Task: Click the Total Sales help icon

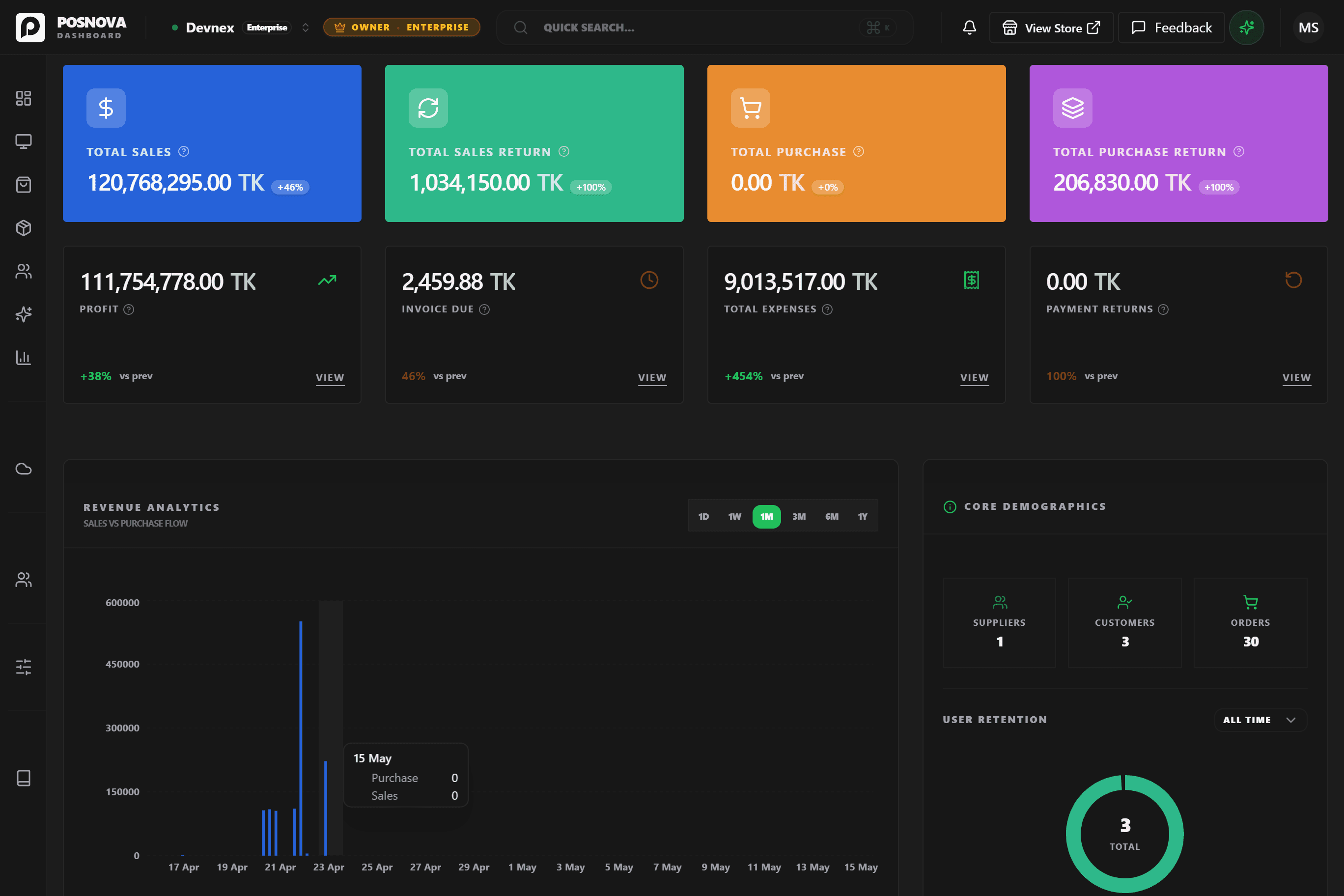Action: (183, 151)
